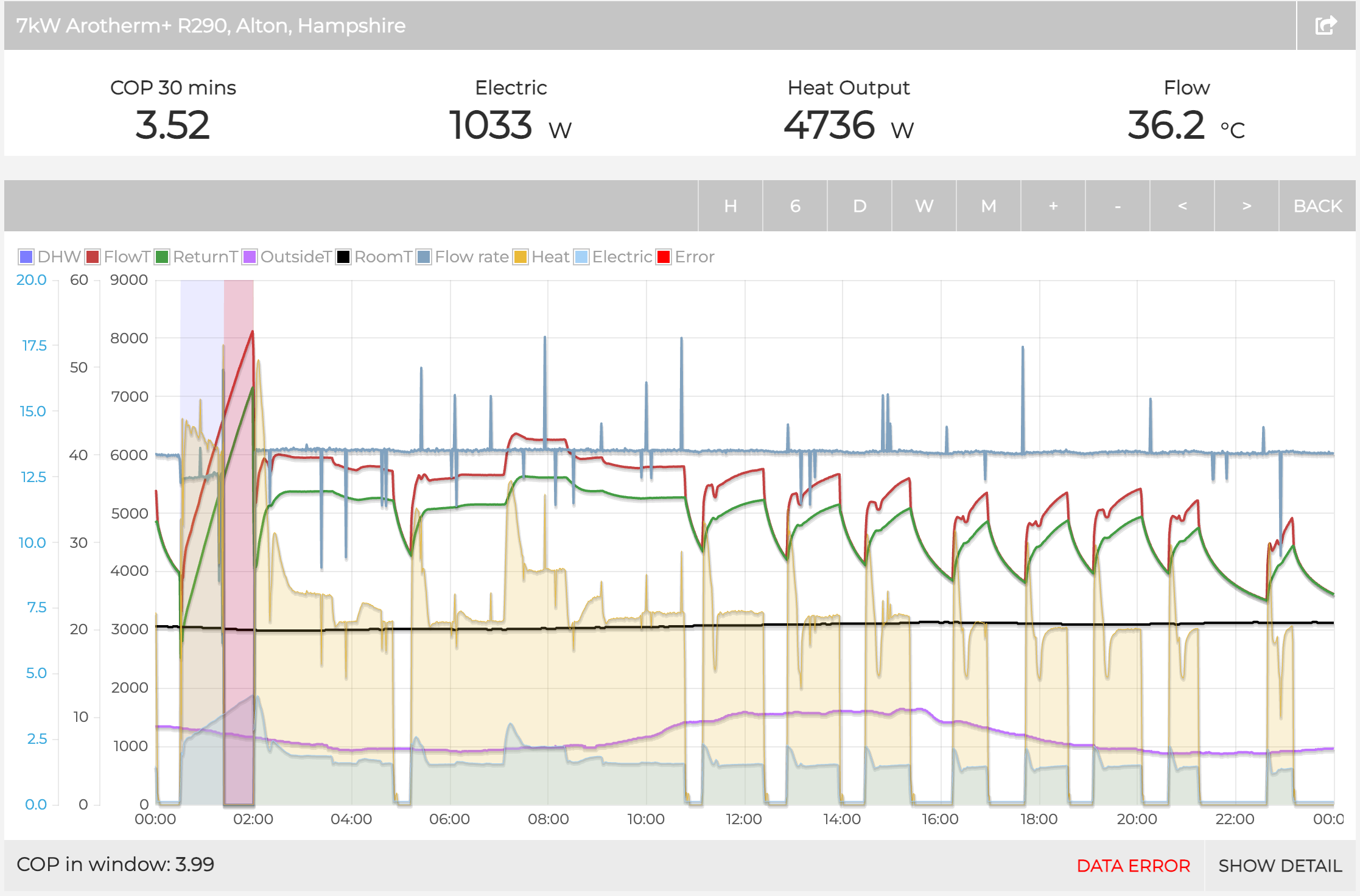Switch to W week view

[x=924, y=206]
